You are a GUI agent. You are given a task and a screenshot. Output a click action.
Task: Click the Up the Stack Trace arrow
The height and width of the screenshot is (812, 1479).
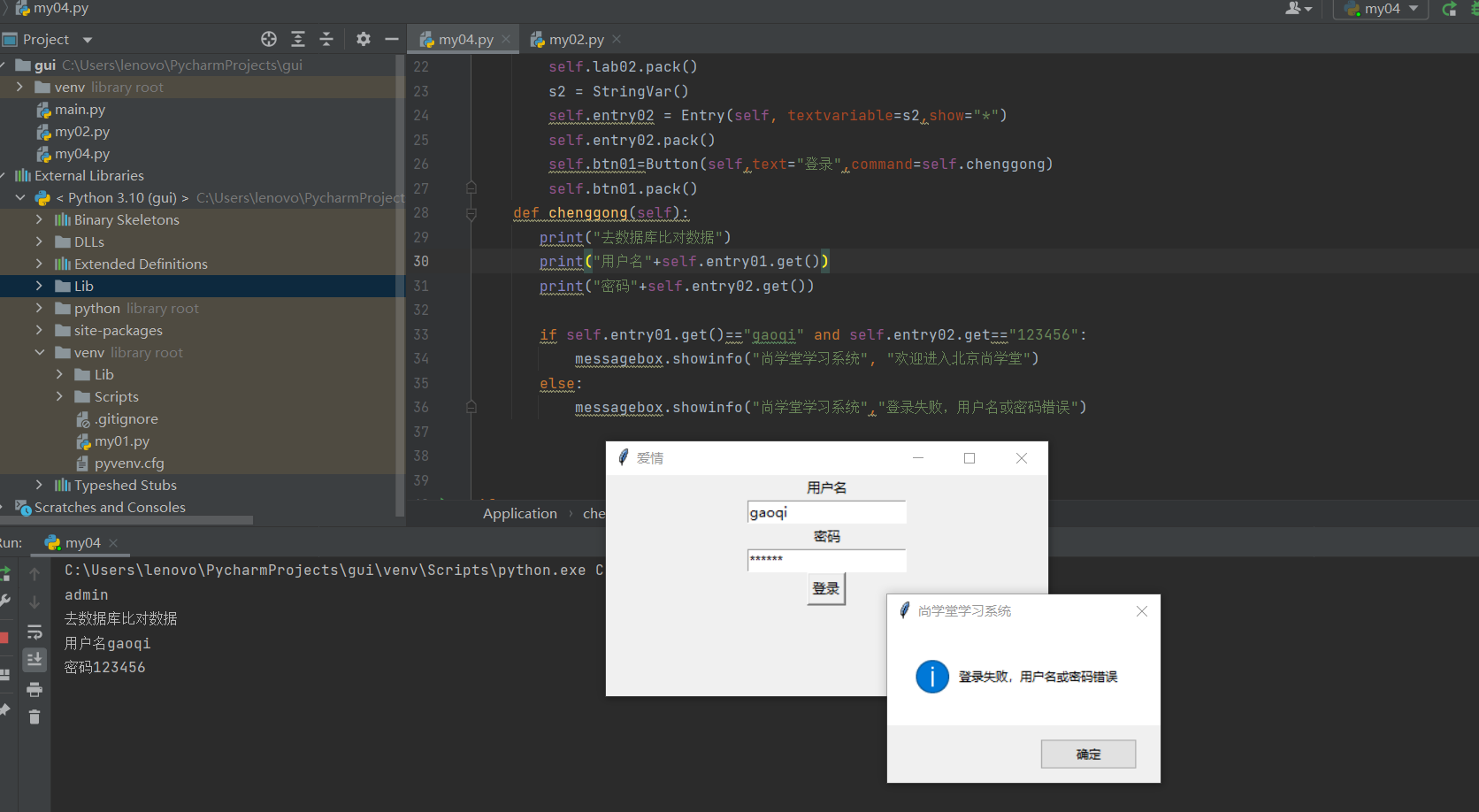click(x=34, y=574)
